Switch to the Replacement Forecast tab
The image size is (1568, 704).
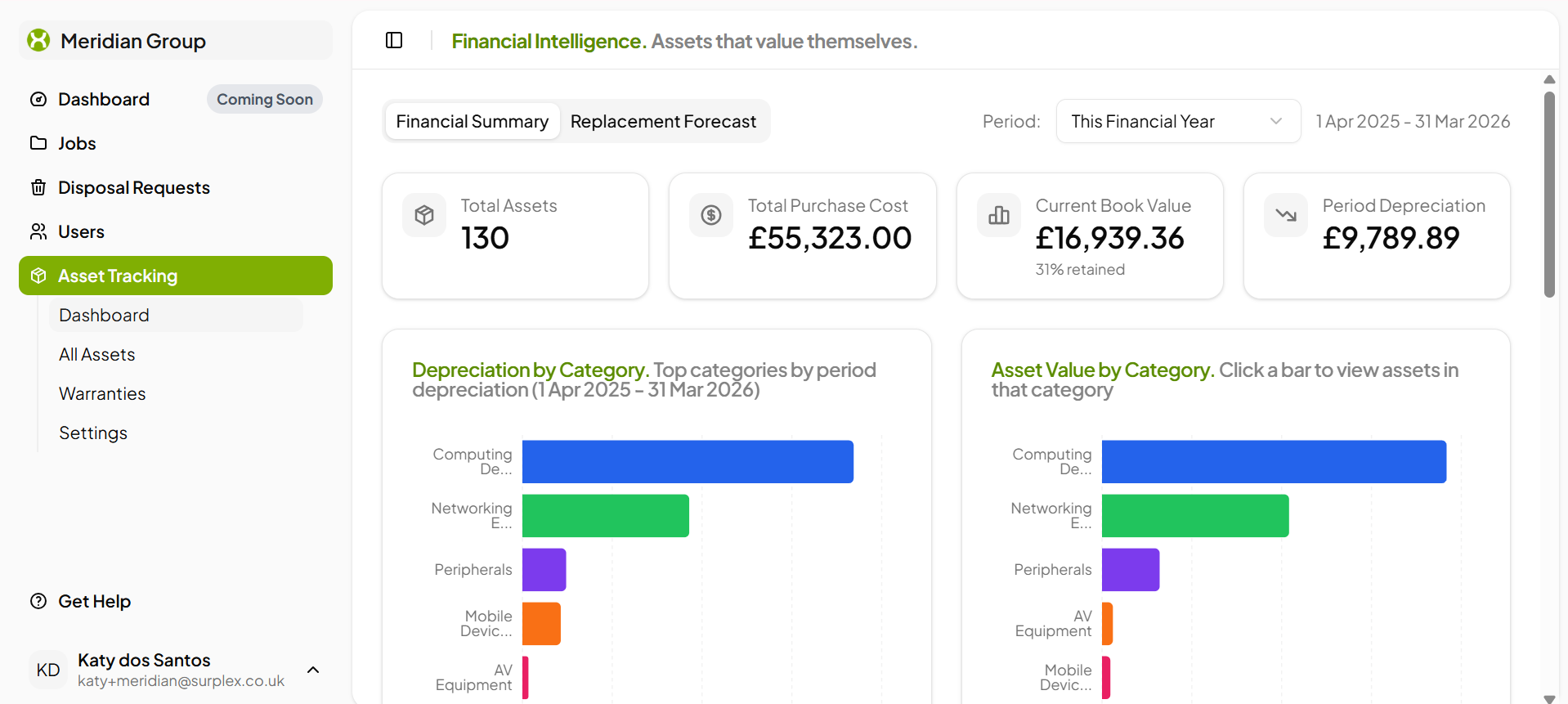coord(663,121)
